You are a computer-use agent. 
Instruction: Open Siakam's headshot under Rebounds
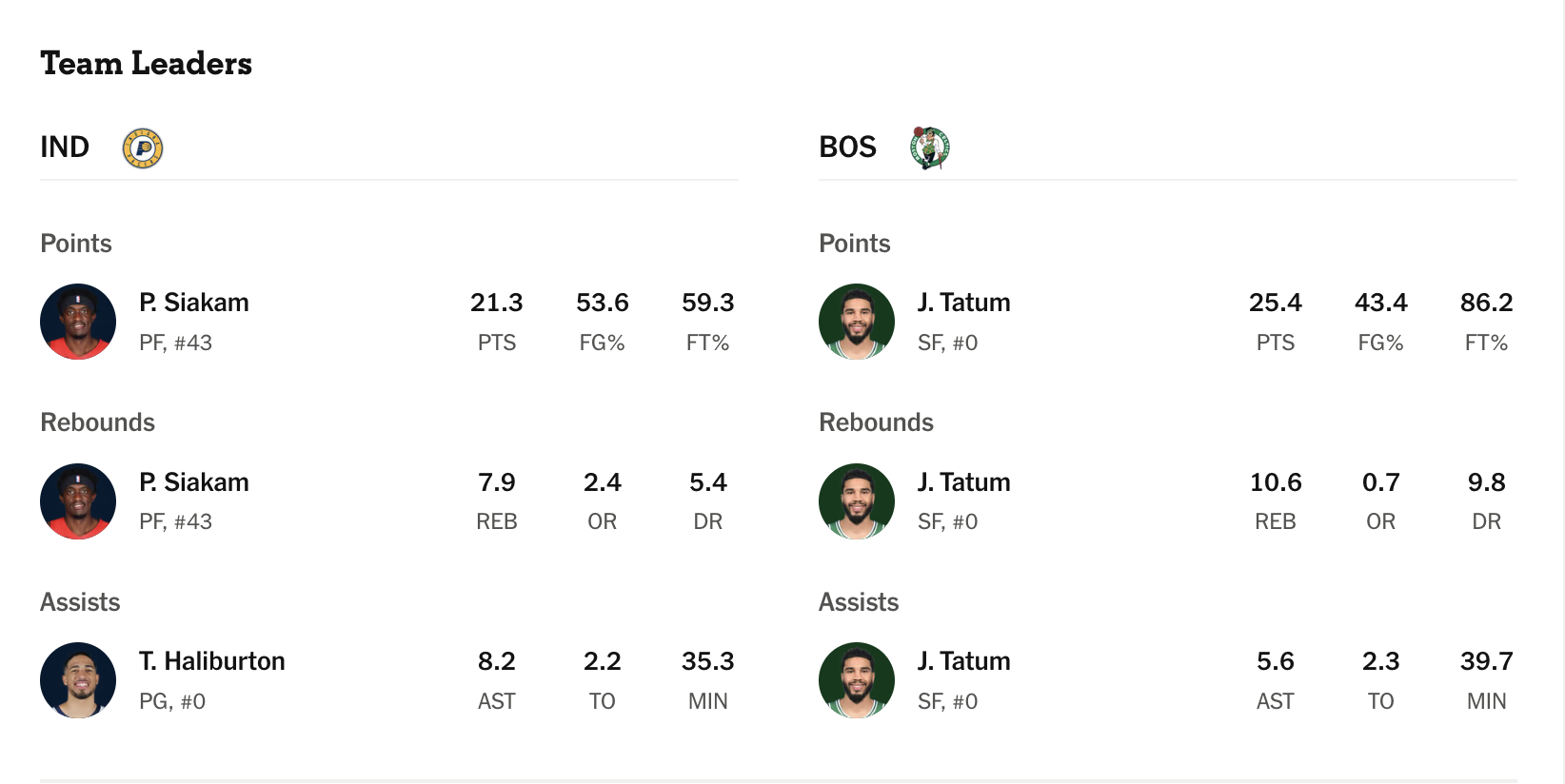(x=78, y=501)
